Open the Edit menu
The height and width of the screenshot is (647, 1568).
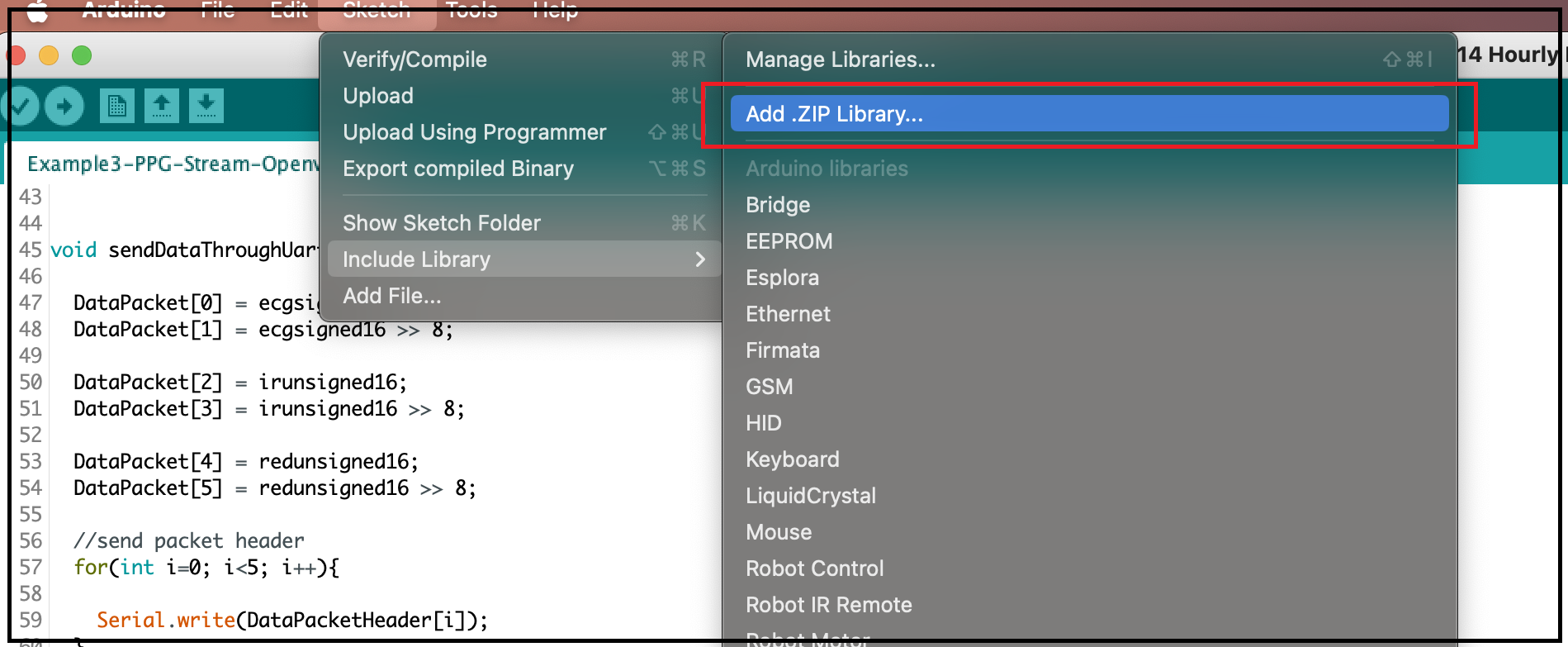pyautogui.click(x=289, y=10)
